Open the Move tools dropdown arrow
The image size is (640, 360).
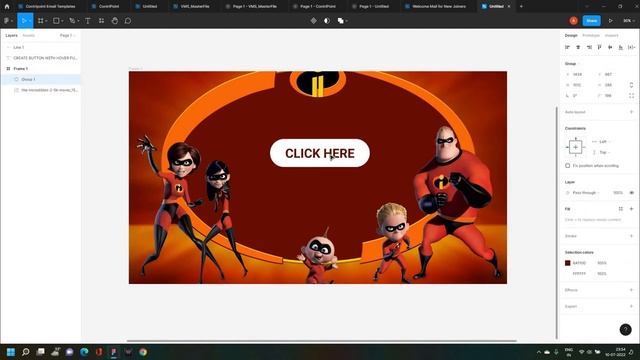coord(30,21)
